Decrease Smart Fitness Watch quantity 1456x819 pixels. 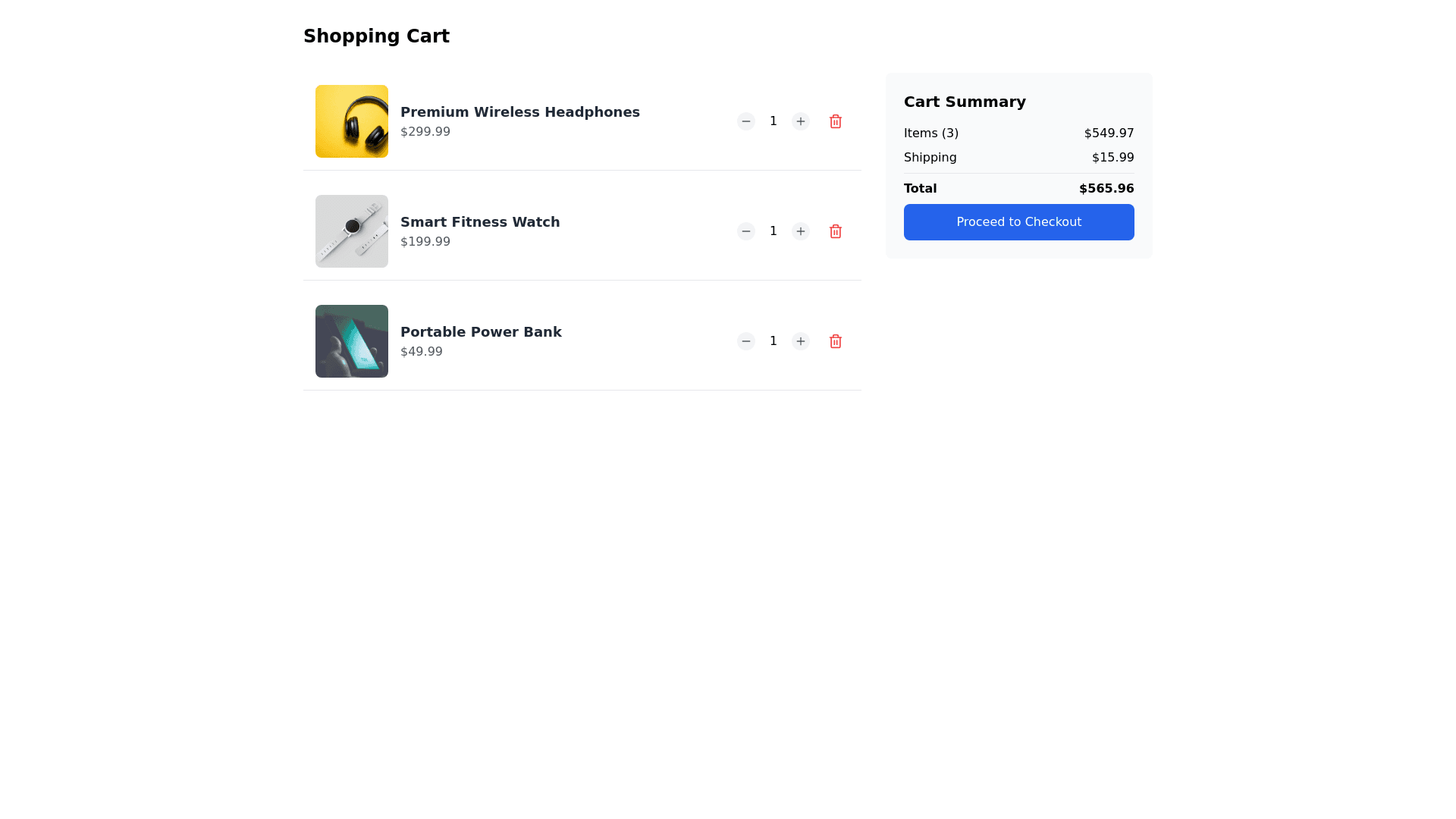(746, 231)
